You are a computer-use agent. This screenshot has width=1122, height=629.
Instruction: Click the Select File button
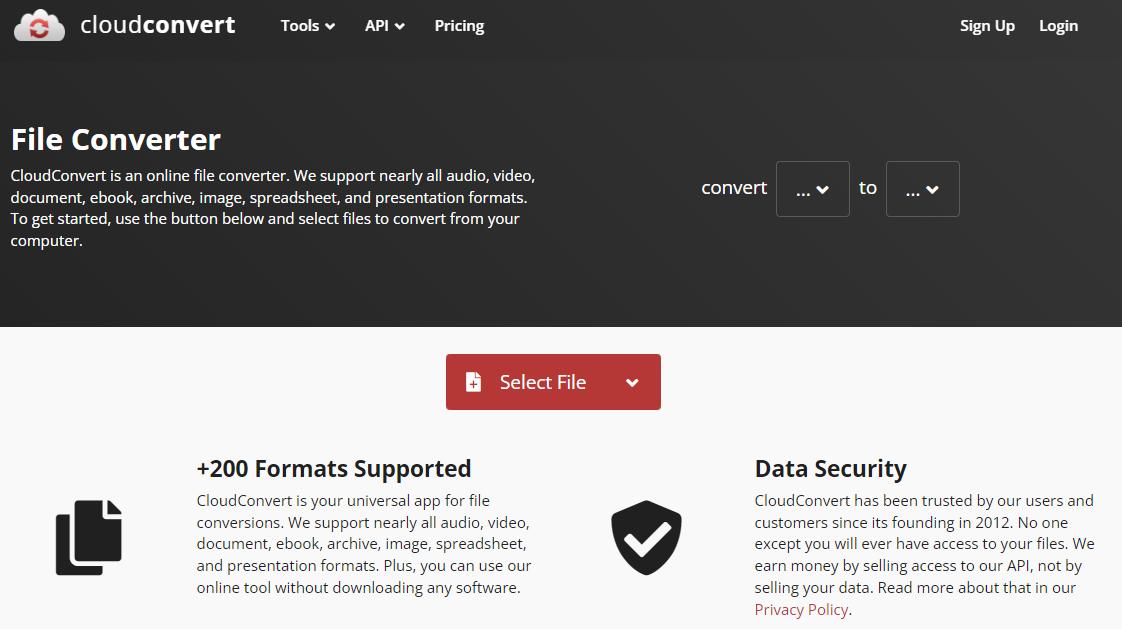(x=553, y=382)
